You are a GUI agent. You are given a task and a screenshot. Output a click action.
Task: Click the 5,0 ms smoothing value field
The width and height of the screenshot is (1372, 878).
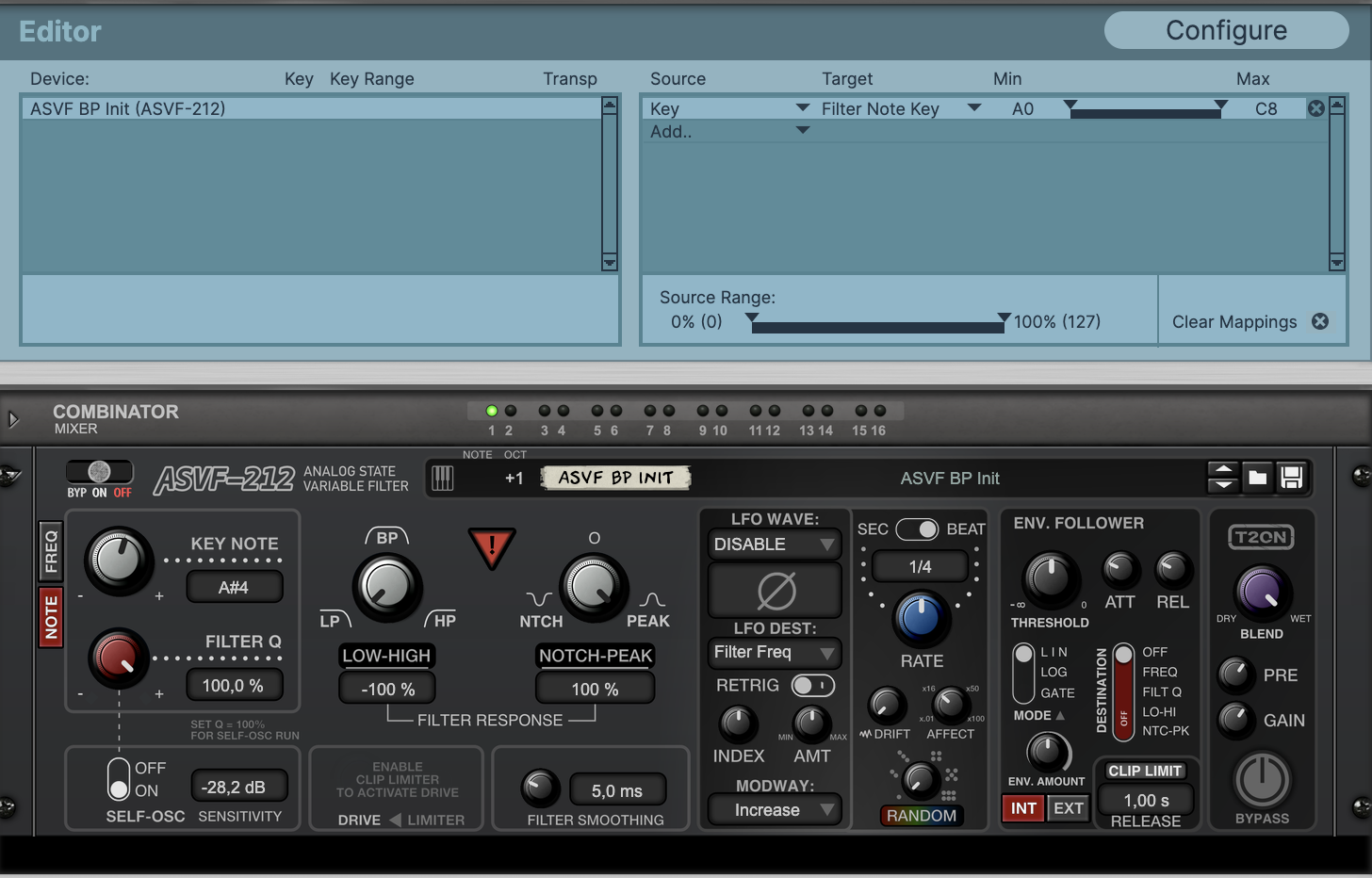tap(617, 790)
